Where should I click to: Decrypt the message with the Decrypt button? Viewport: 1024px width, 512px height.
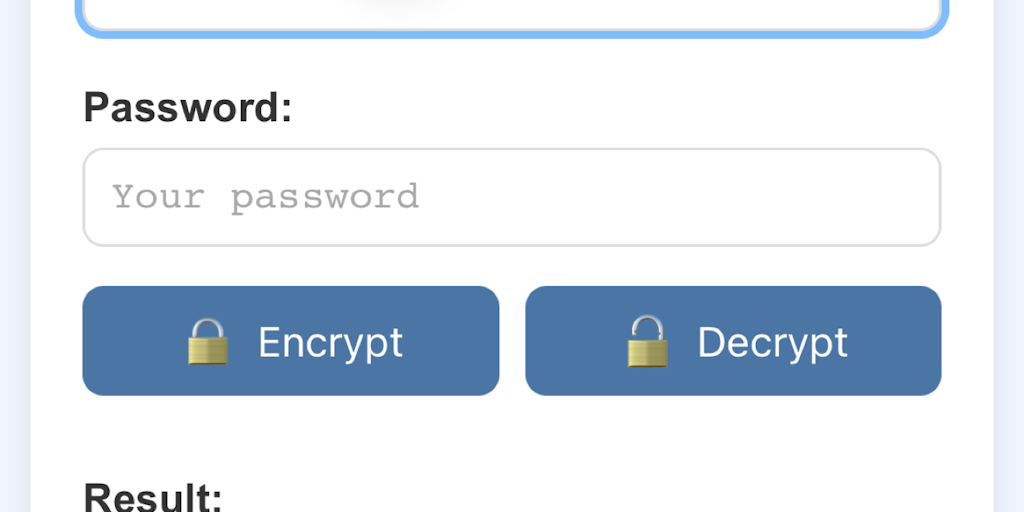[733, 341]
